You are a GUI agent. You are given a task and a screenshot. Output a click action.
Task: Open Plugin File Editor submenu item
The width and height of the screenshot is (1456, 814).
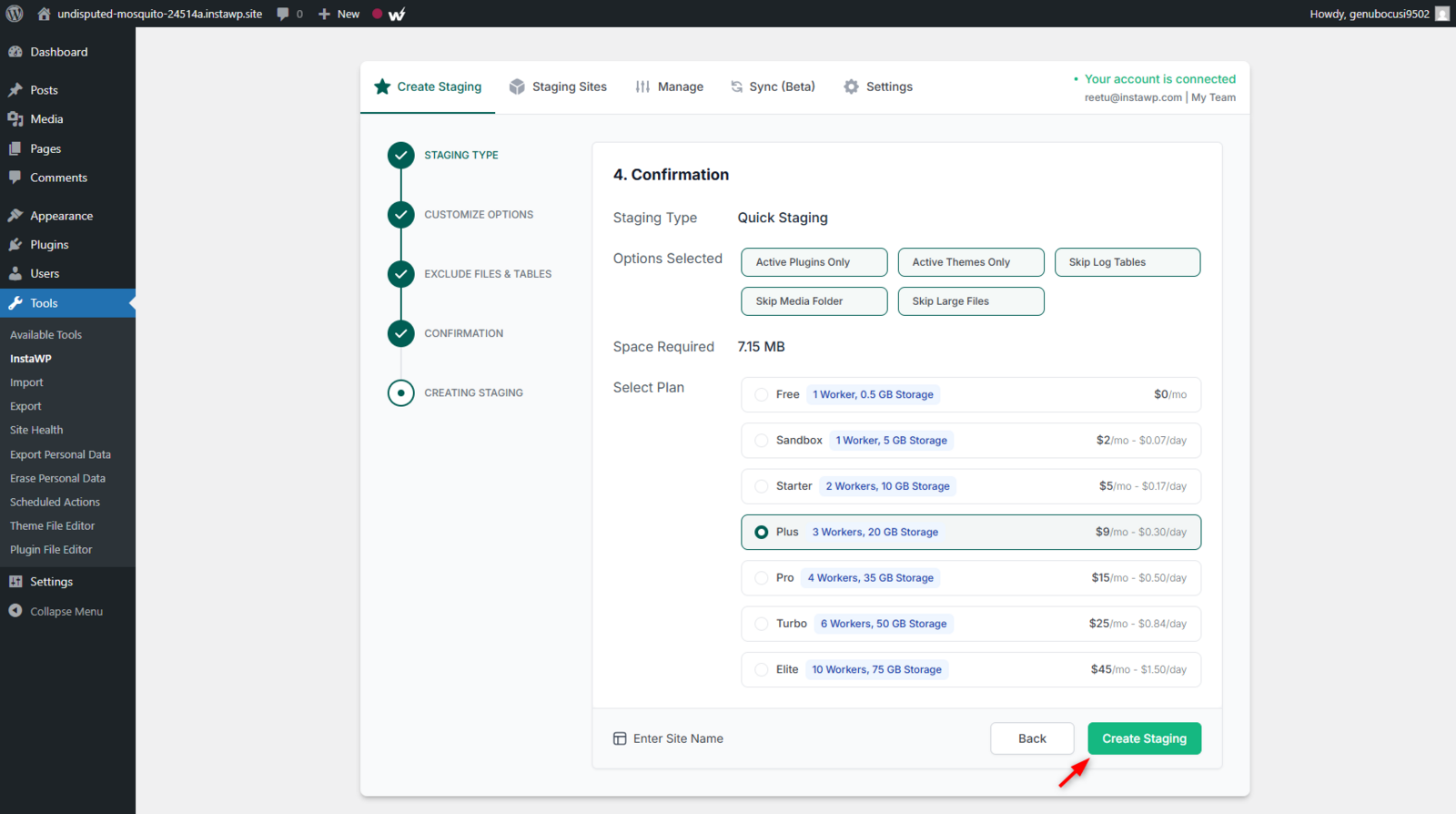click(x=51, y=549)
